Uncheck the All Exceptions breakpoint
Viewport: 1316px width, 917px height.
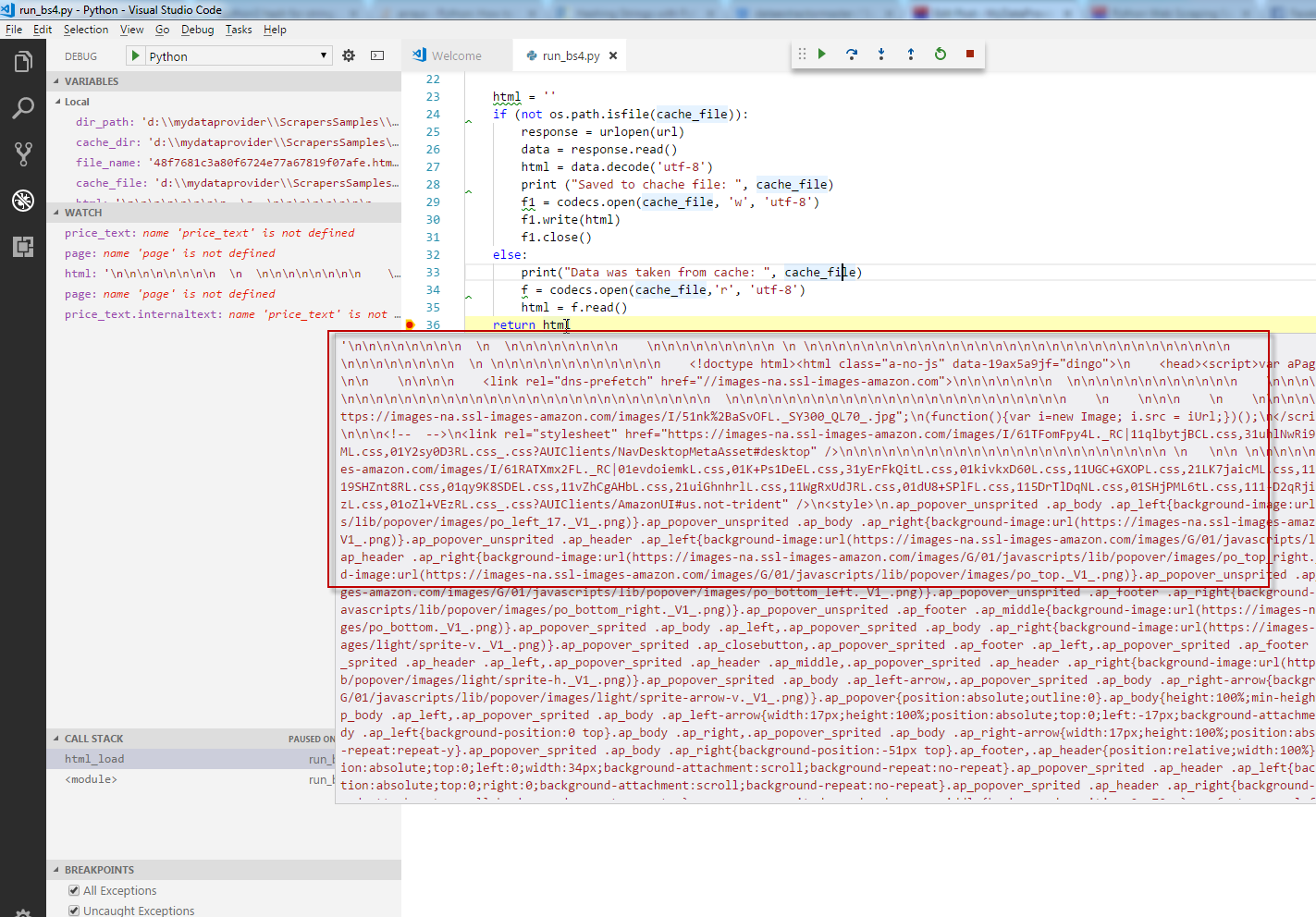pyautogui.click(x=72, y=890)
